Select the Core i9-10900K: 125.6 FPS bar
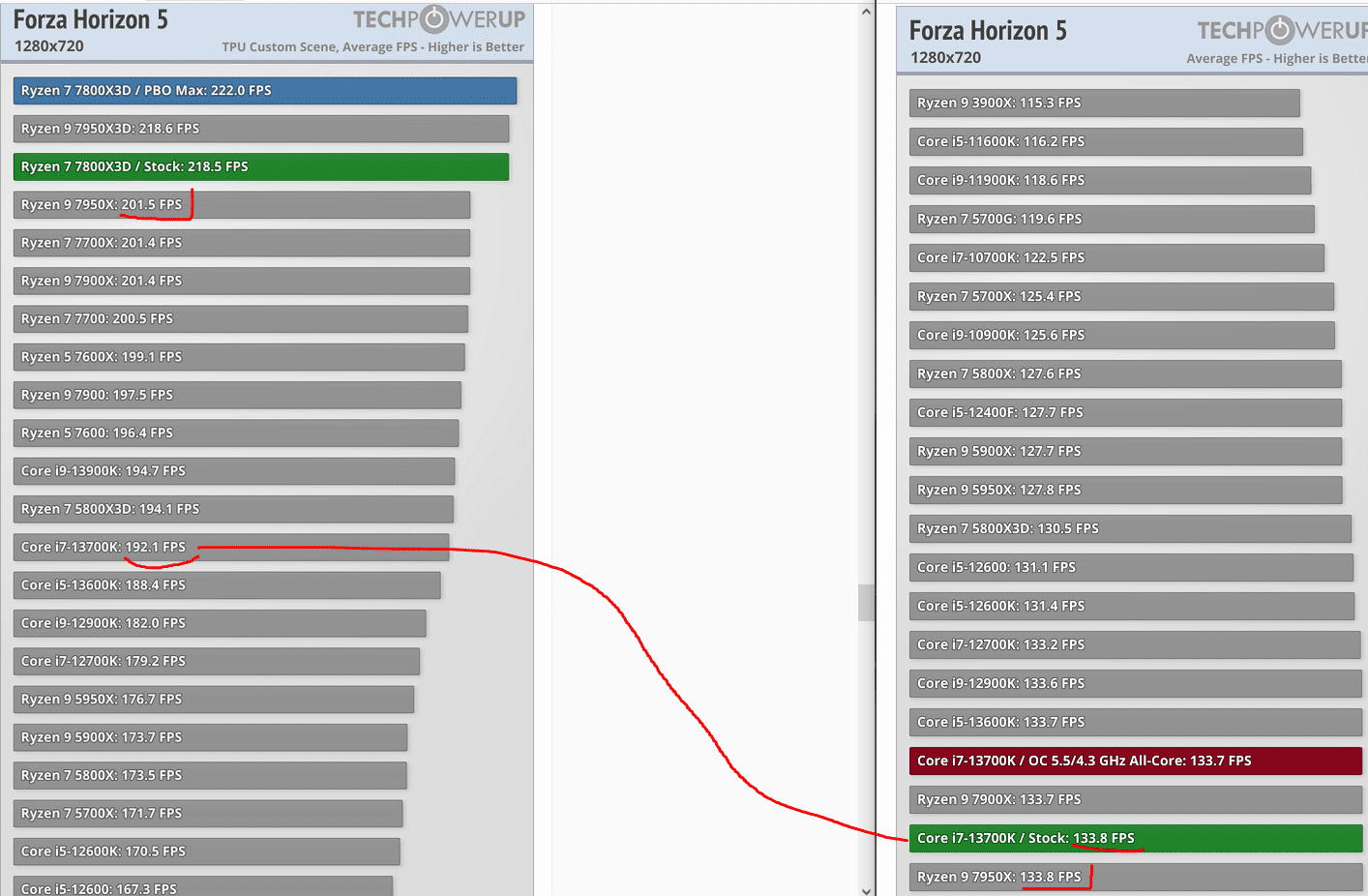1368x896 pixels. (x=1122, y=336)
